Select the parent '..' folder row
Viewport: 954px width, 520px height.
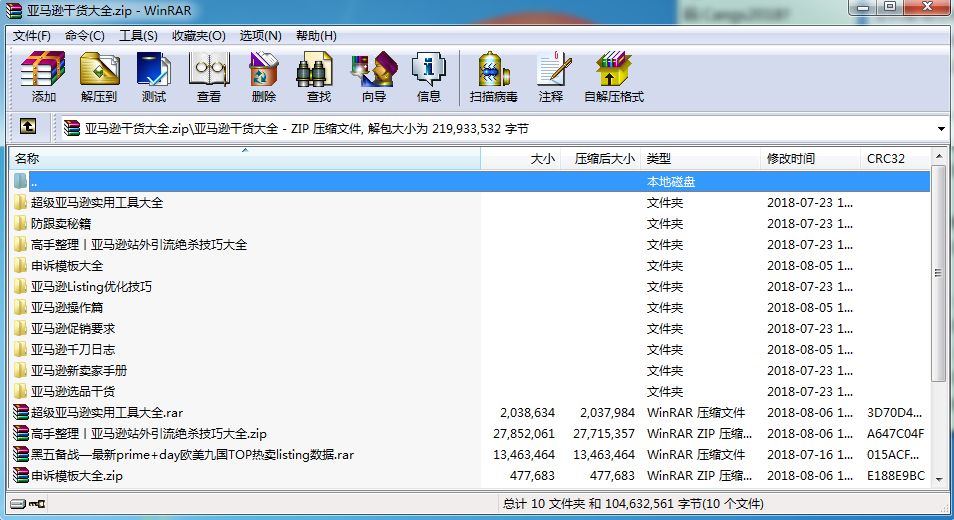[x=471, y=181]
